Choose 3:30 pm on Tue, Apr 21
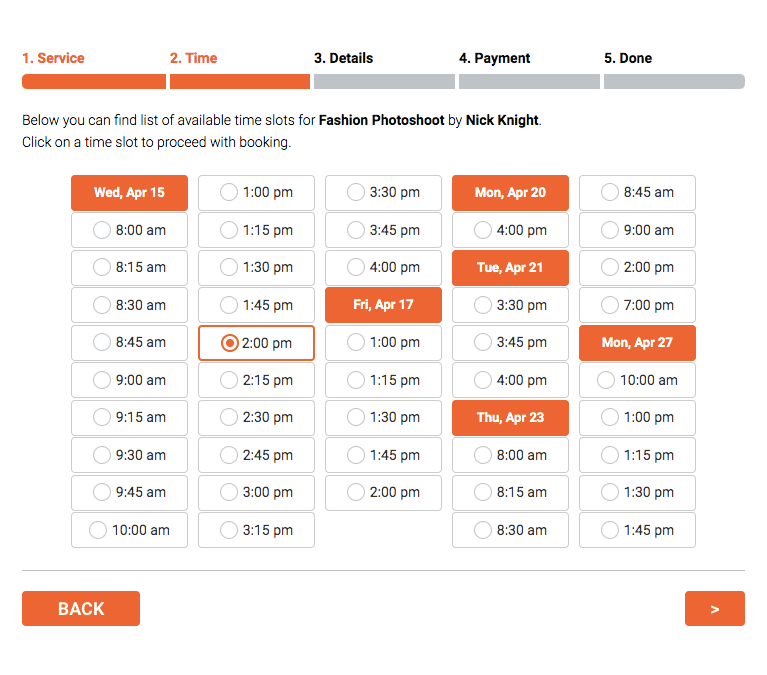The image size is (767, 675). (x=510, y=305)
